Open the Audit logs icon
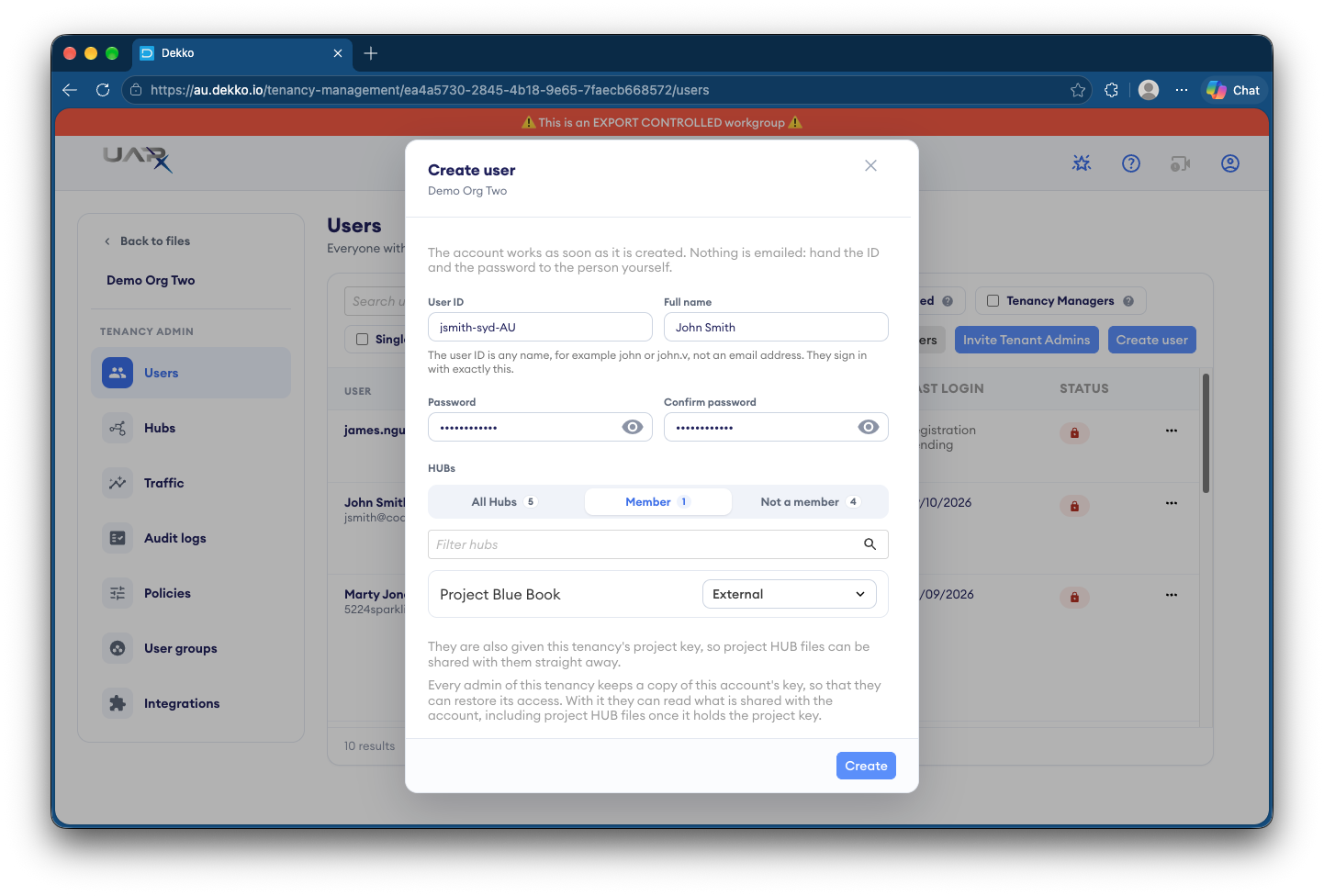 tap(118, 538)
